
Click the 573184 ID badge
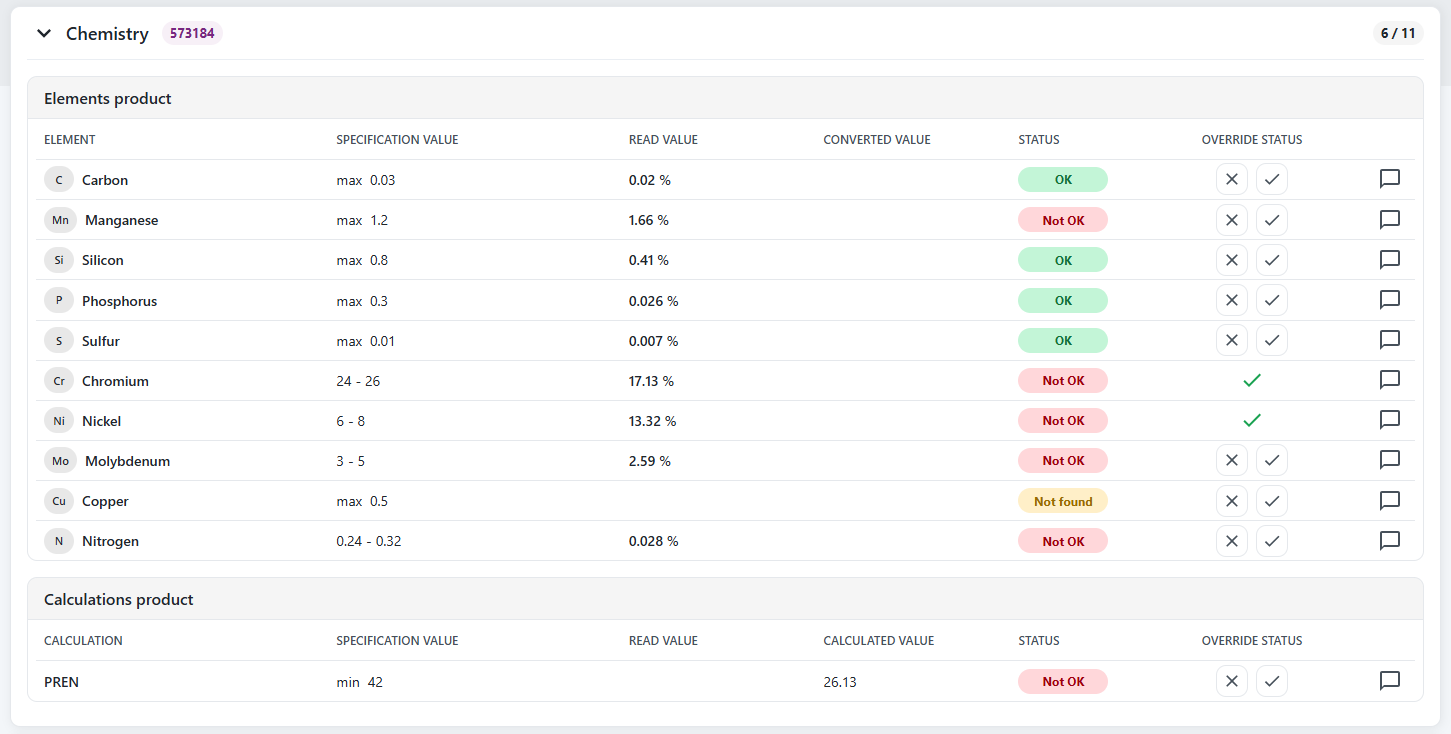pyautogui.click(x=192, y=33)
